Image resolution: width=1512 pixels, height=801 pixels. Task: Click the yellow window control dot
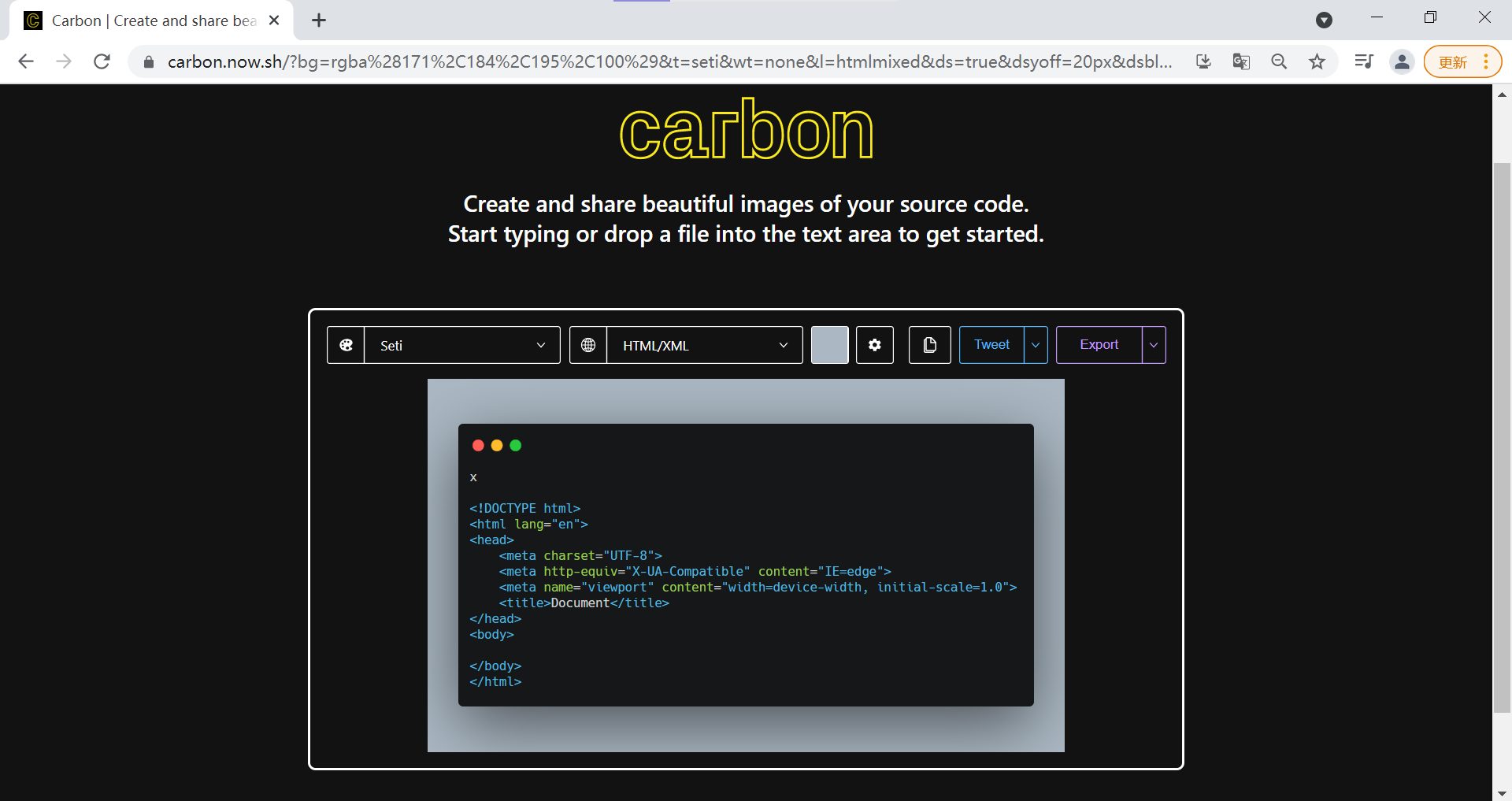(x=497, y=446)
